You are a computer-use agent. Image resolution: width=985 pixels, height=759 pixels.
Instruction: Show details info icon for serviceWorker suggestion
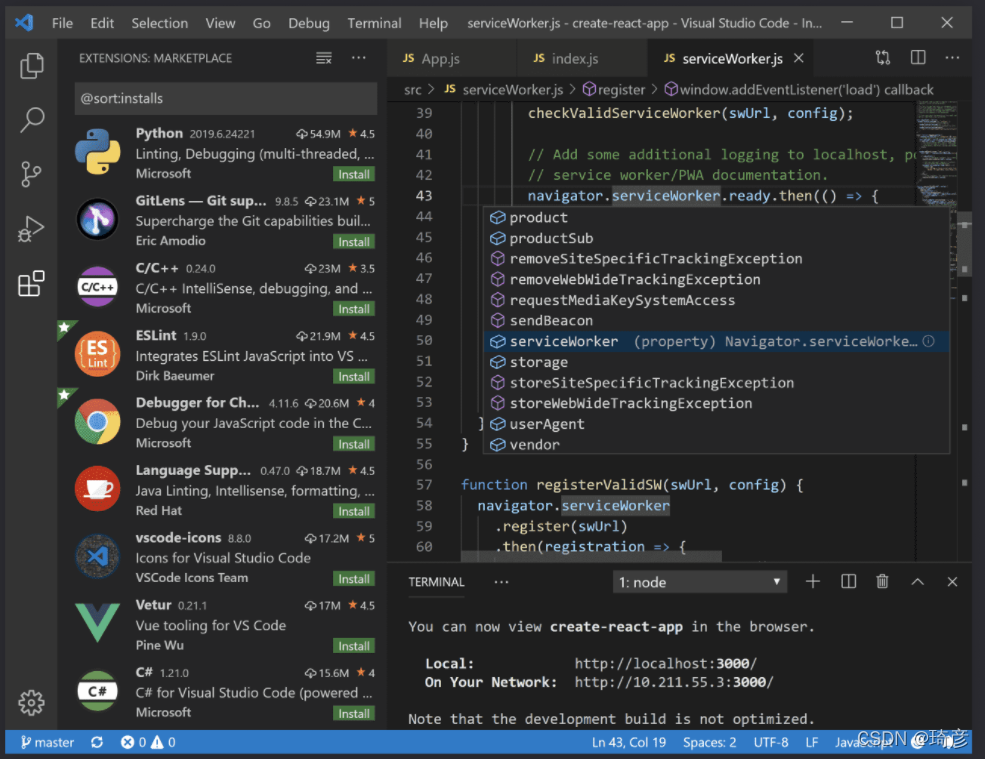[928, 341]
